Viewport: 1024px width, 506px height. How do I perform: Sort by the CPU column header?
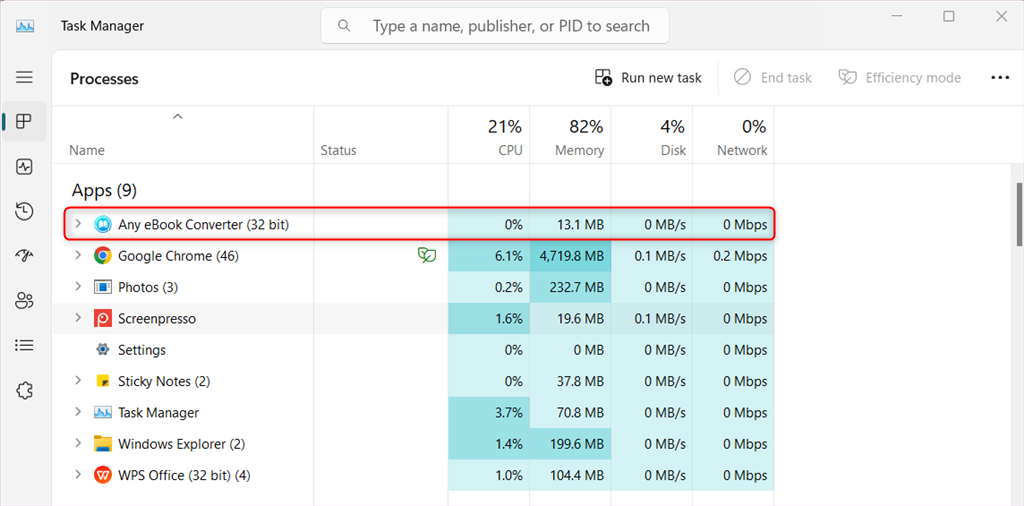(x=509, y=150)
